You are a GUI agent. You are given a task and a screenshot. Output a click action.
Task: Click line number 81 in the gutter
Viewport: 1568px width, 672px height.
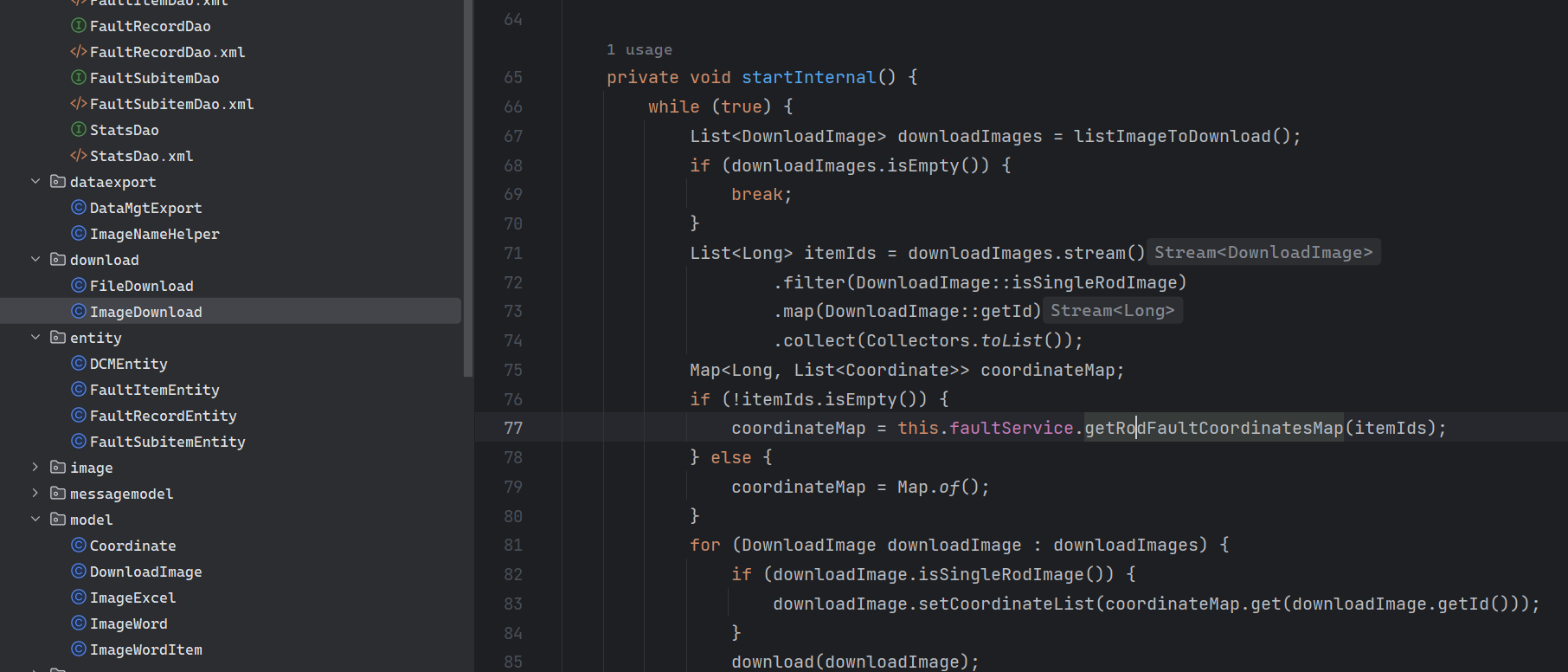(513, 545)
